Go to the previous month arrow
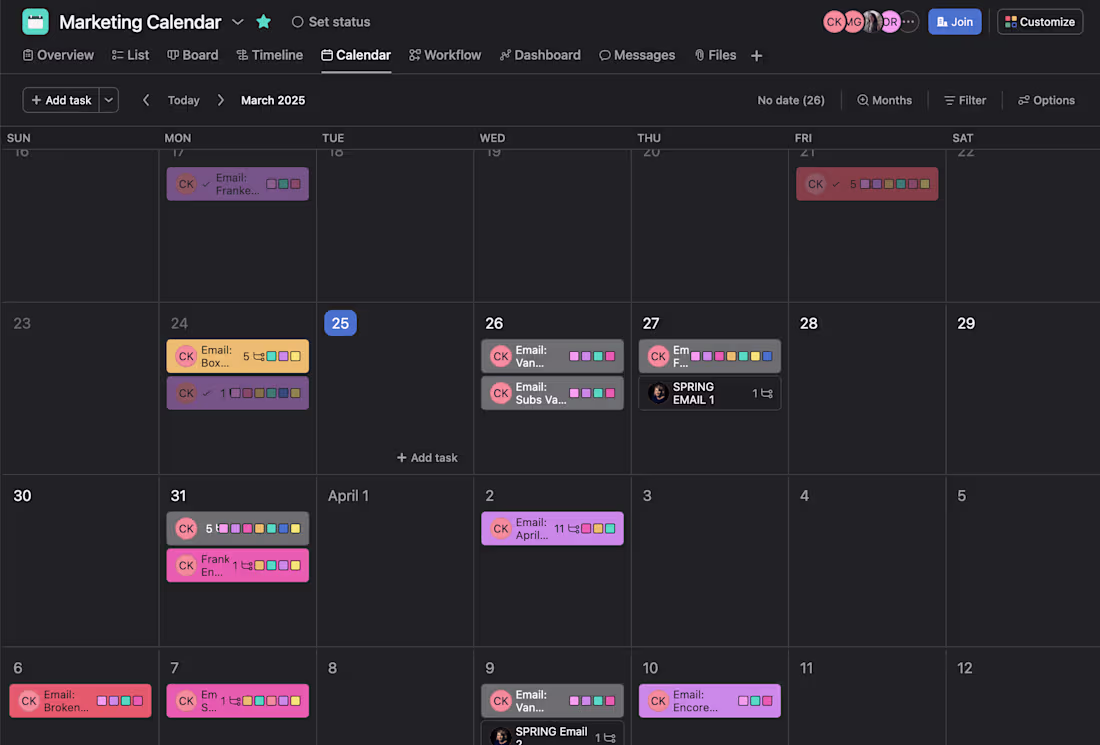Screen dimensions: 1100x745 146,100
